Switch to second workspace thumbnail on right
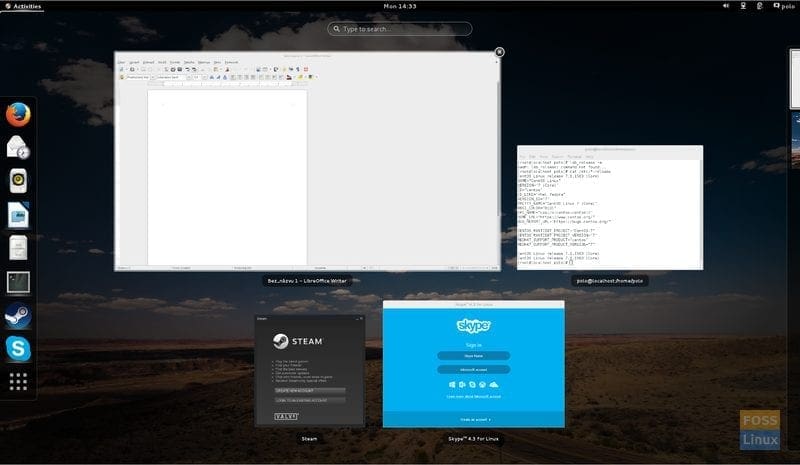 pyautogui.click(x=795, y=141)
